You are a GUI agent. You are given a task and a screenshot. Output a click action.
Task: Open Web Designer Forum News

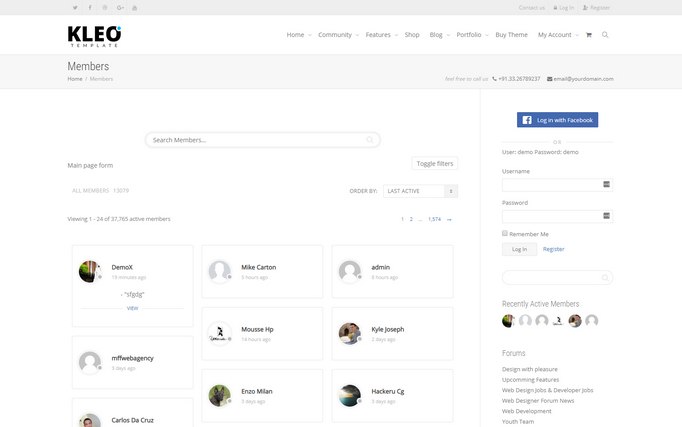pos(538,400)
